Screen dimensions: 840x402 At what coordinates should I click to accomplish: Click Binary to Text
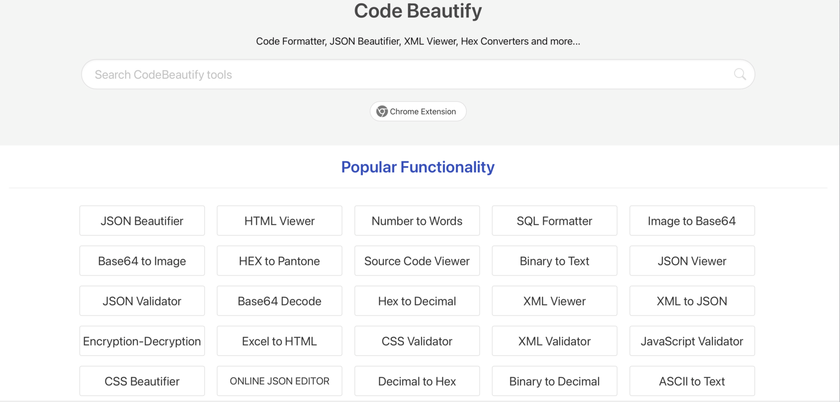554,261
